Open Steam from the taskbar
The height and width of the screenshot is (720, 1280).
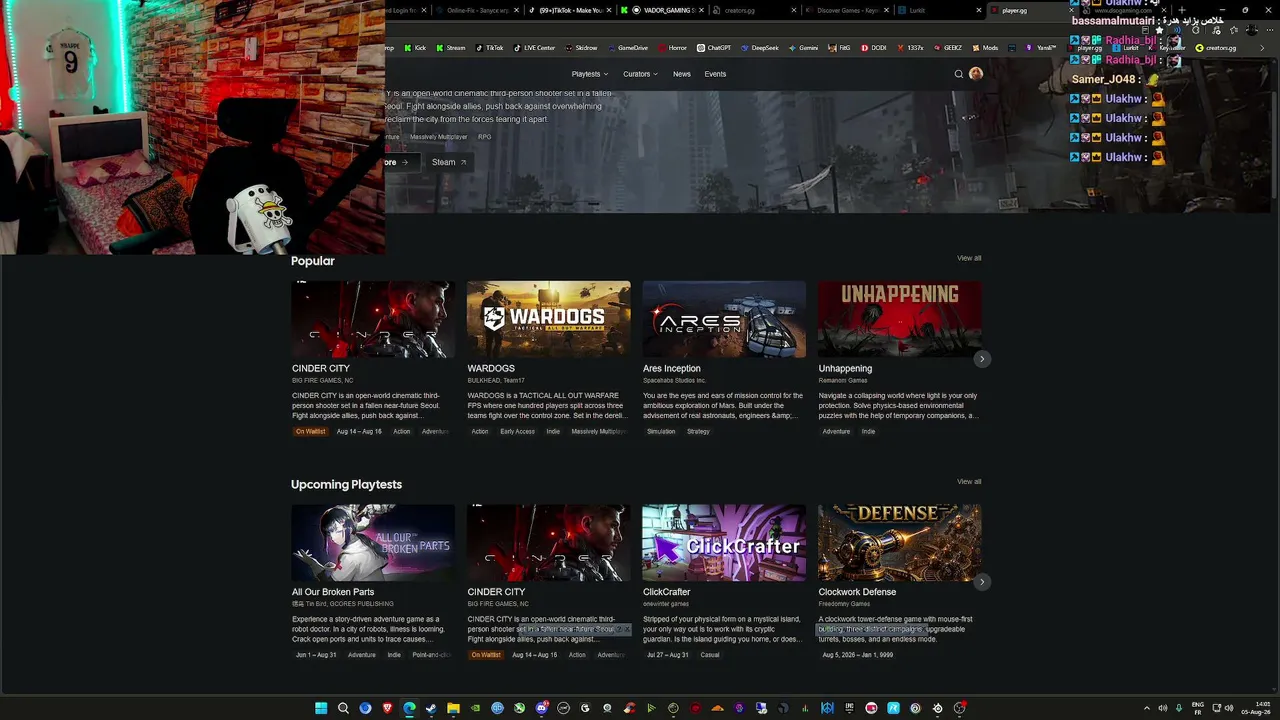point(431,708)
